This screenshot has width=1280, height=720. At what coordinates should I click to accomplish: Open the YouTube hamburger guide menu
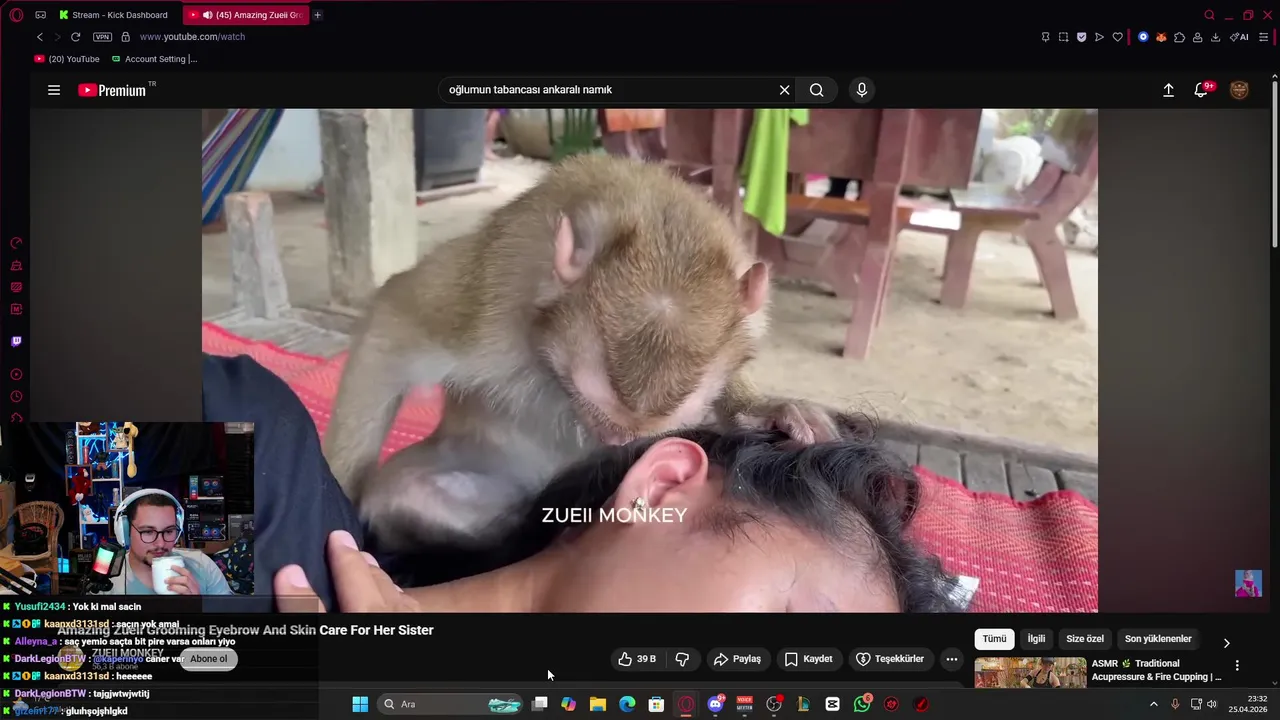[54, 90]
